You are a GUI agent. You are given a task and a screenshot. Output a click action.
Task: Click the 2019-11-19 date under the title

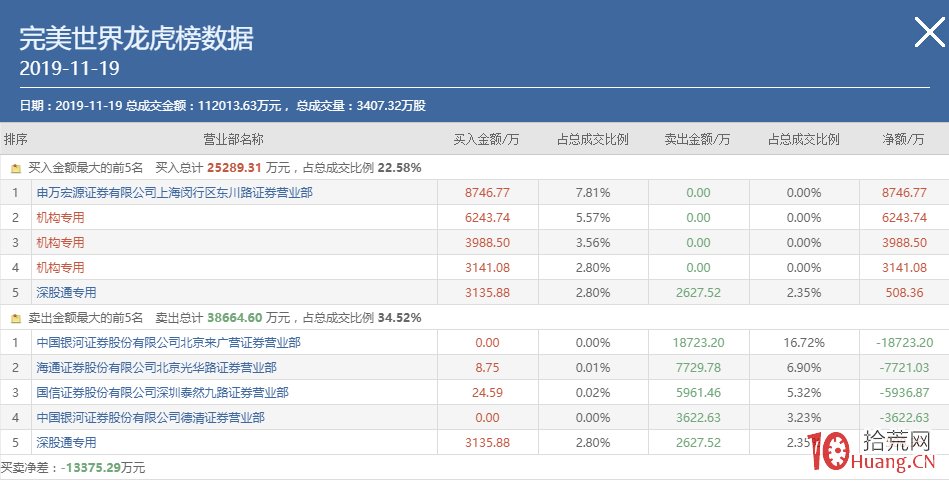click(x=70, y=68)
